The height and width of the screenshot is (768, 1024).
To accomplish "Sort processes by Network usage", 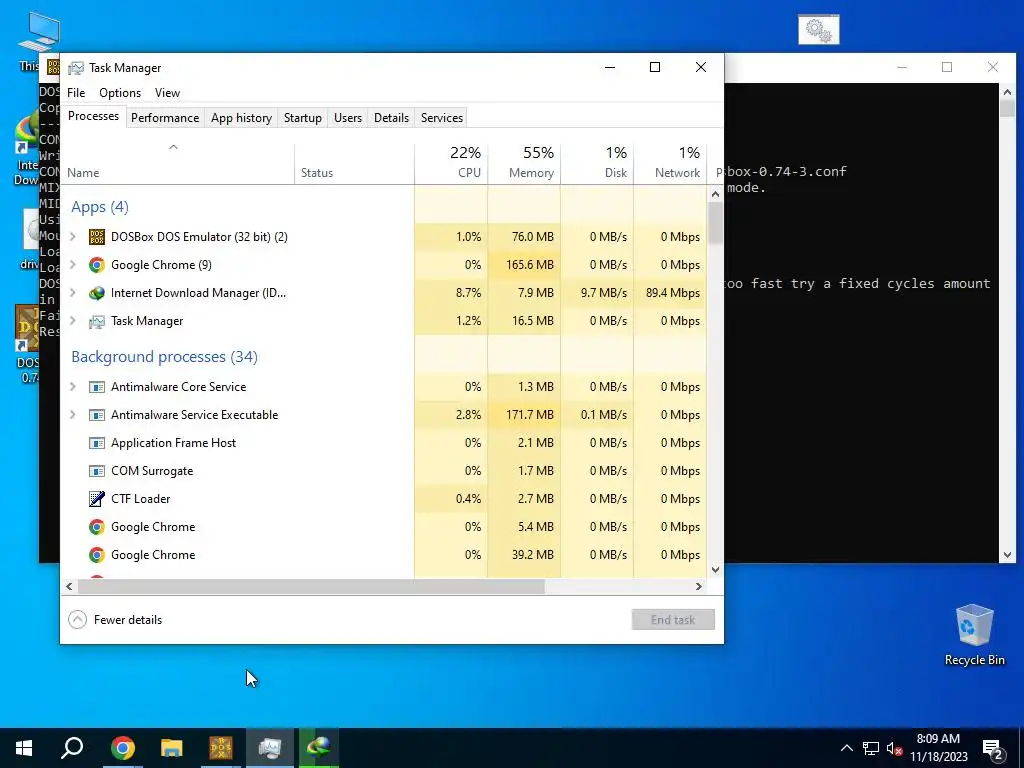I will click(670, 163).
